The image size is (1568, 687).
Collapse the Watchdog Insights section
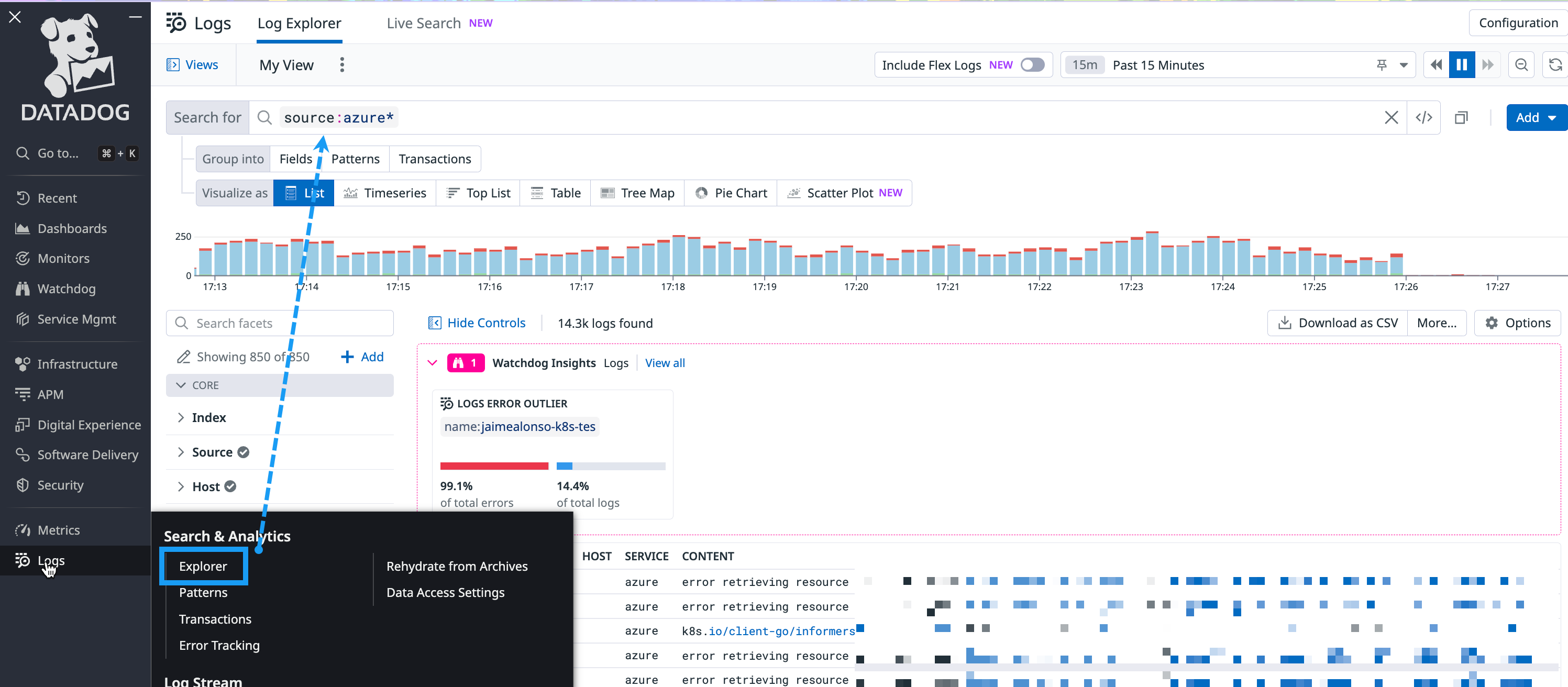coord(432,363)
